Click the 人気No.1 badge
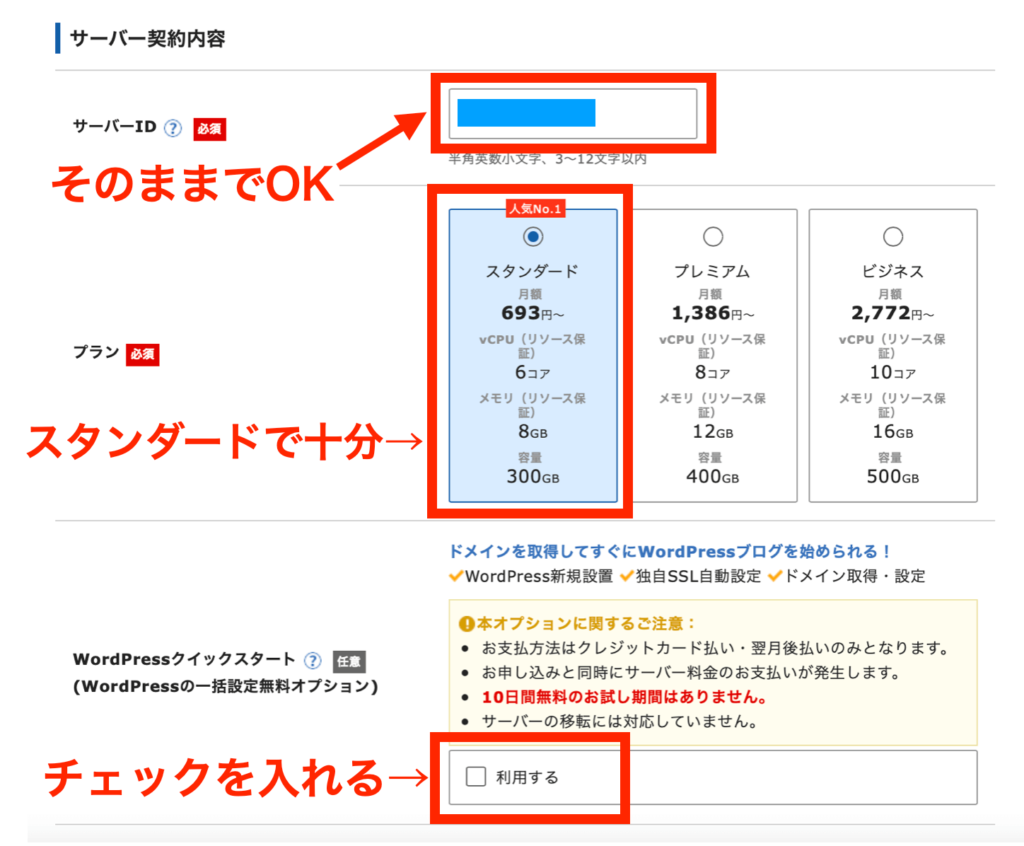This screenshot has width=1024, height=846. [x=536, y=209]
